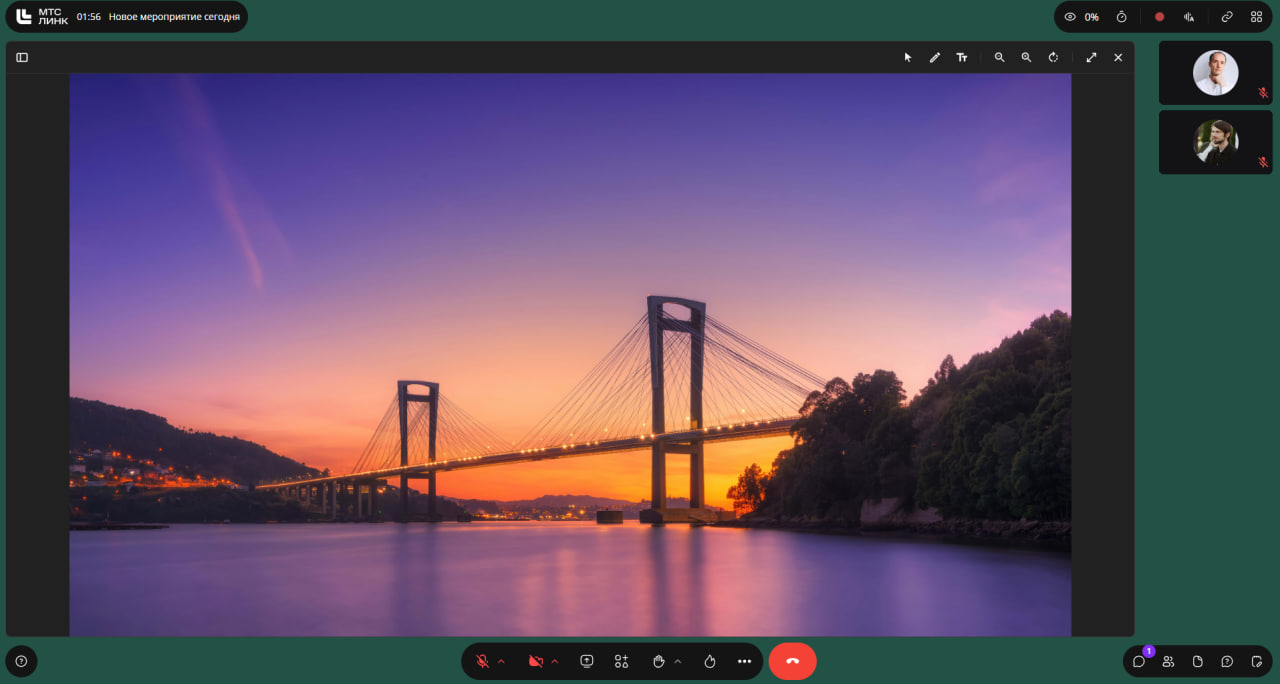This screenshot has height=684, width=1280.
Task: Expand microphone settings arrow
Action: (x=501, y=661)
